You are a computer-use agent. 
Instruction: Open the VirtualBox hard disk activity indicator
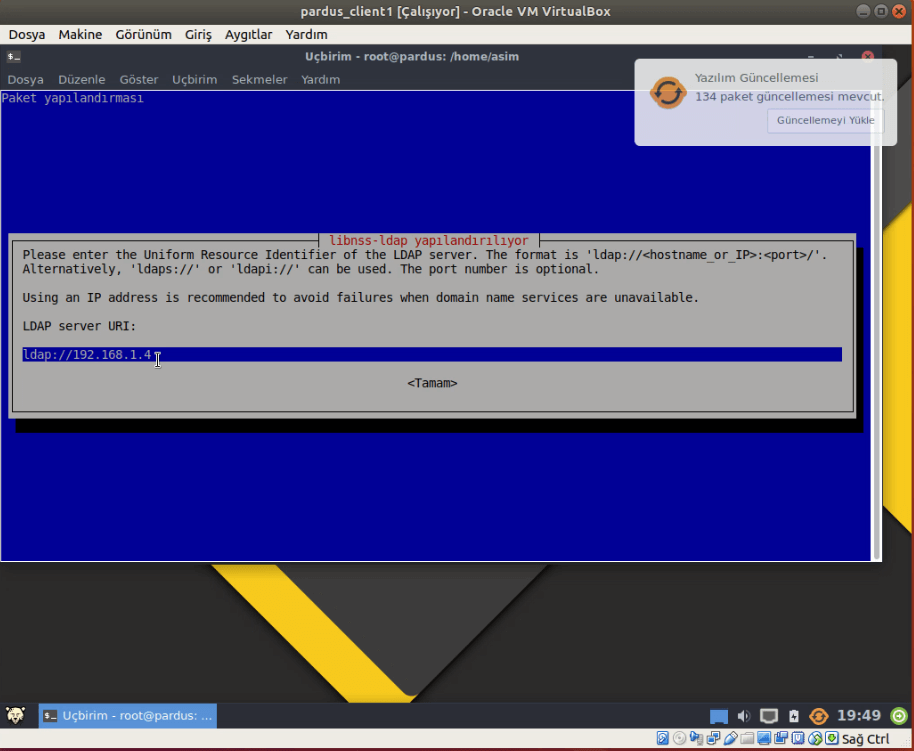tap(663, 738)
